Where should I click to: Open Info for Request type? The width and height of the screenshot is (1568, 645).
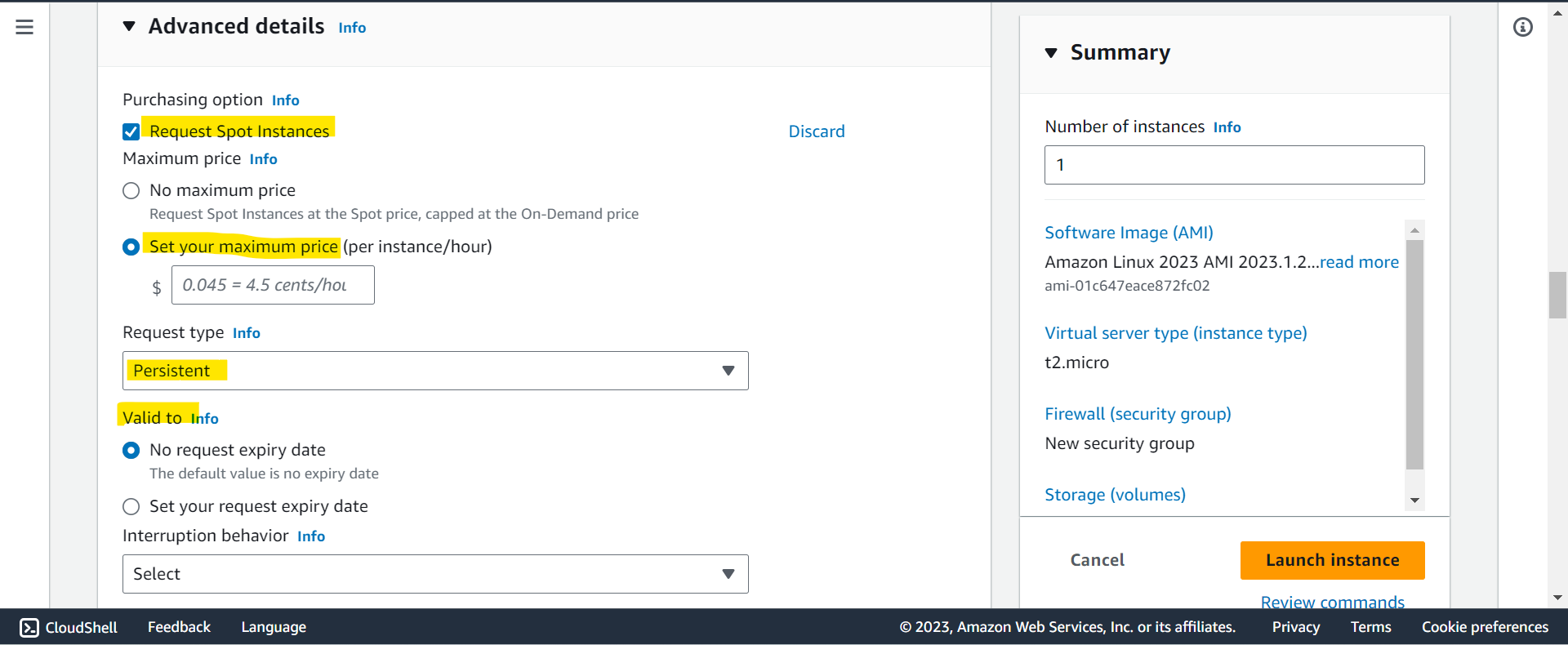pyautogui.click(x=247, y=333)
